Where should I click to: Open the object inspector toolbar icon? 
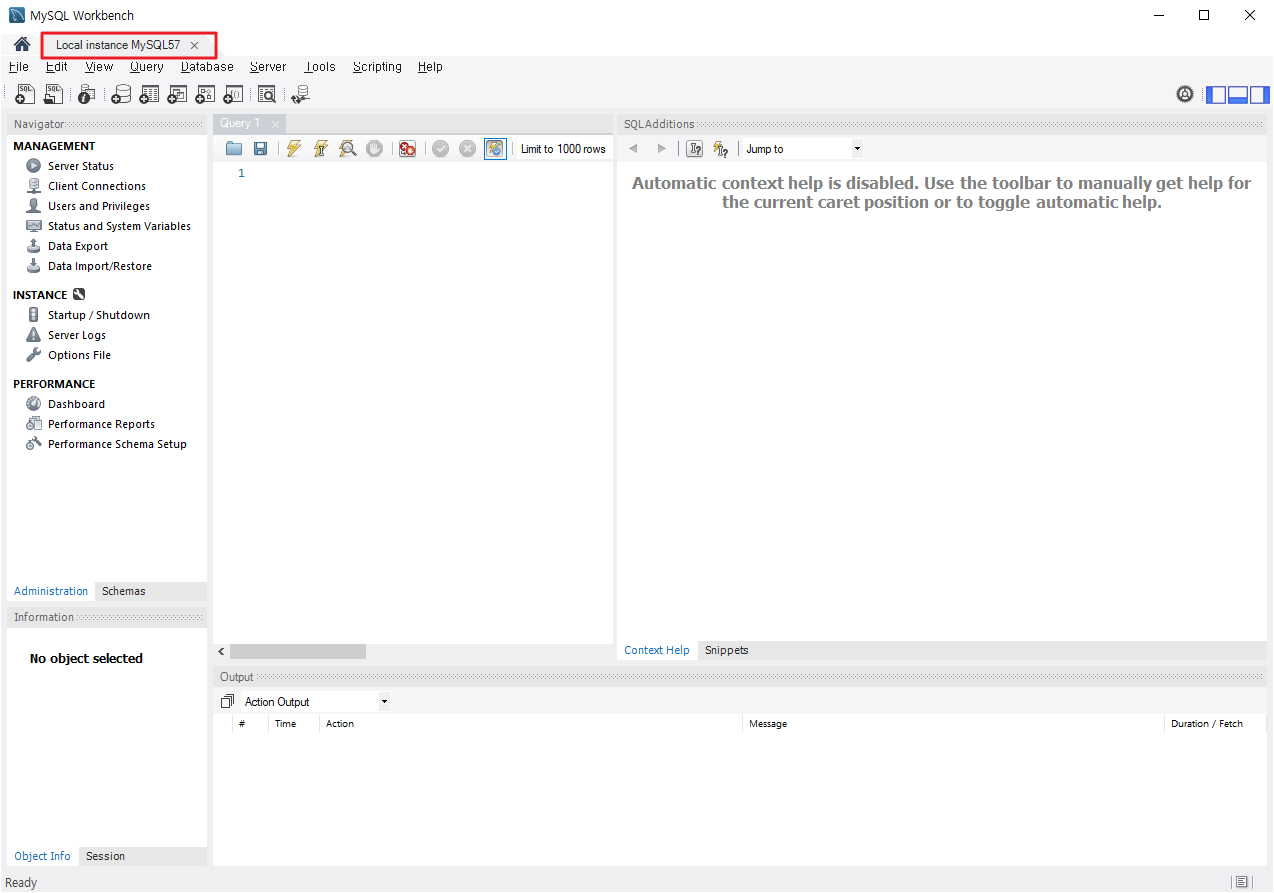coord(87,94)
